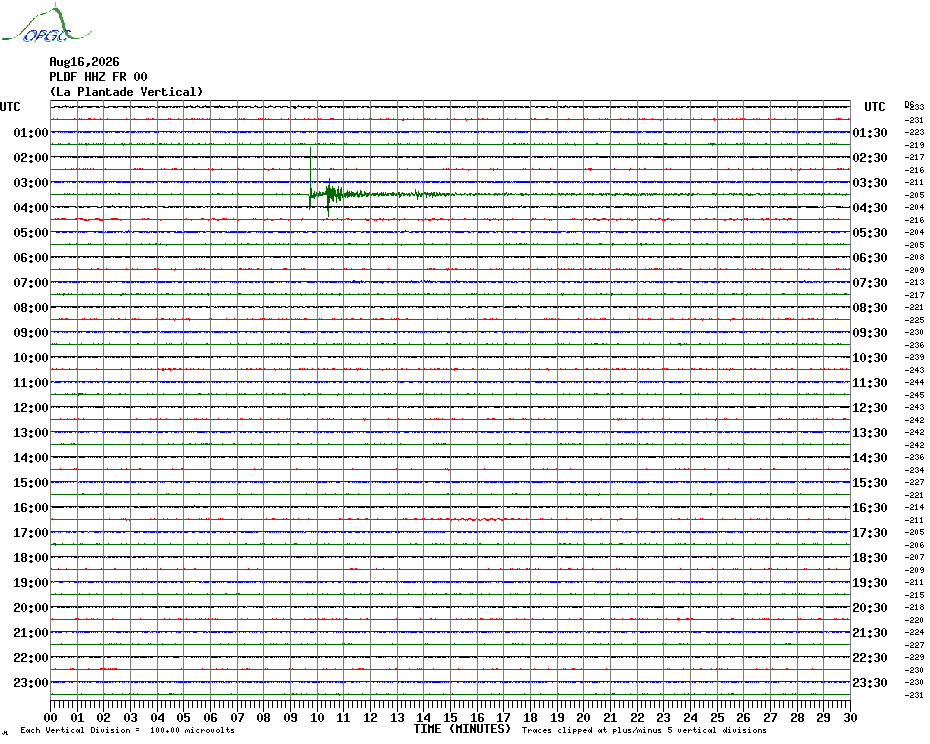Image resolution: width=930 pixels, height=744 pixels.
Task: Click minute 10 on the time axis
Action: (x=317, y=717)
